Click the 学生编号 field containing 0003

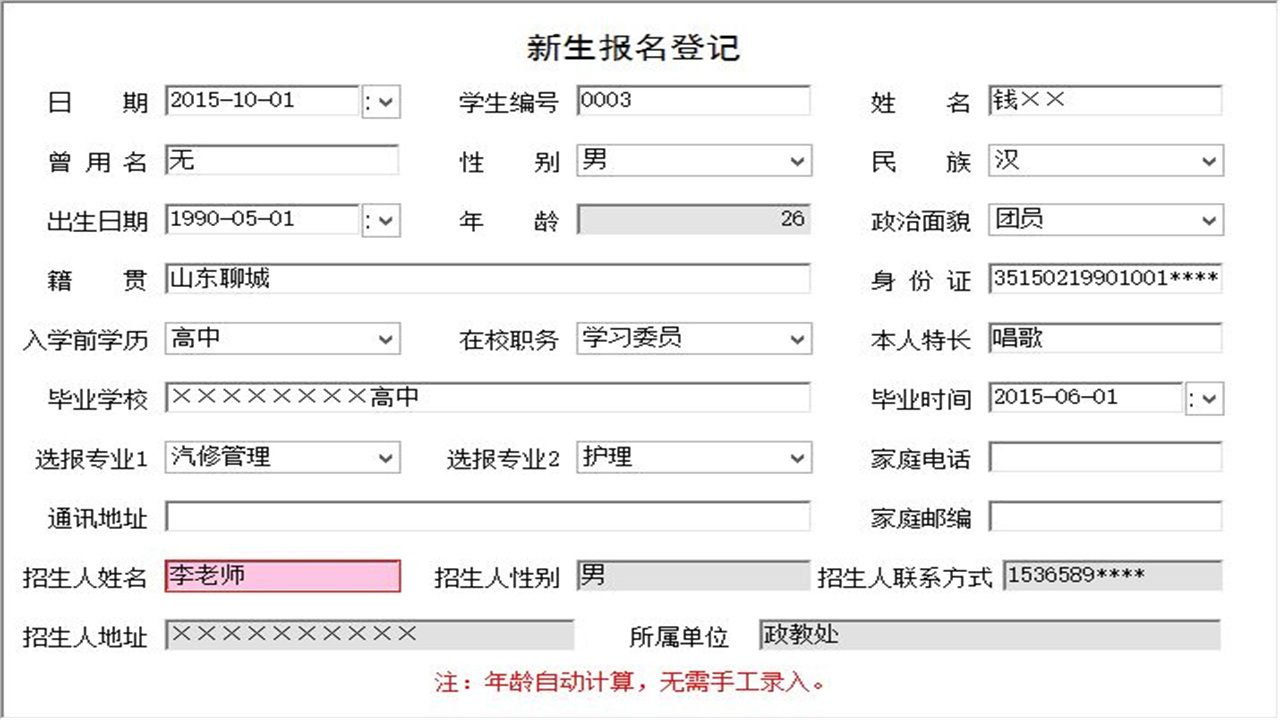point(692,100)
